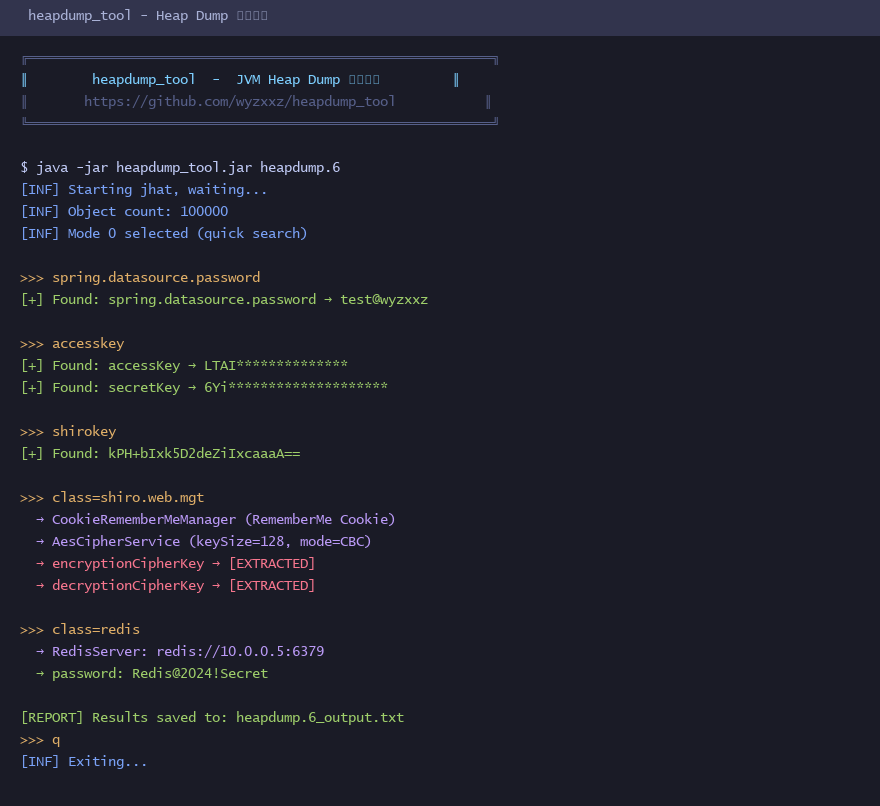Click the 'Results saved to: heapdump.6_output.txt' report line
This screenshot has width=880, height=806.
(x=212, y=718)
